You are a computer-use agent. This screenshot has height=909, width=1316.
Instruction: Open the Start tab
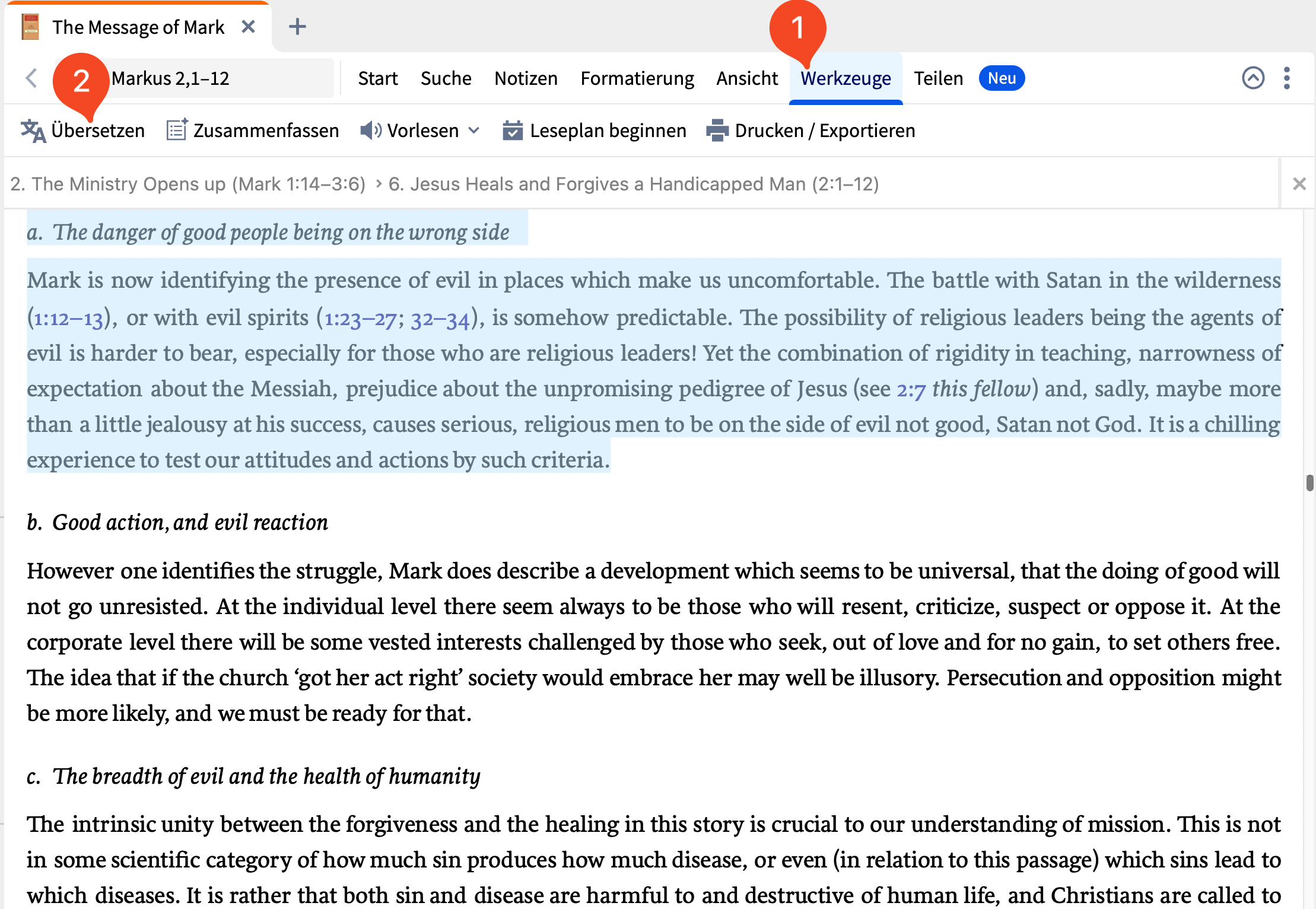pos(378,78)
